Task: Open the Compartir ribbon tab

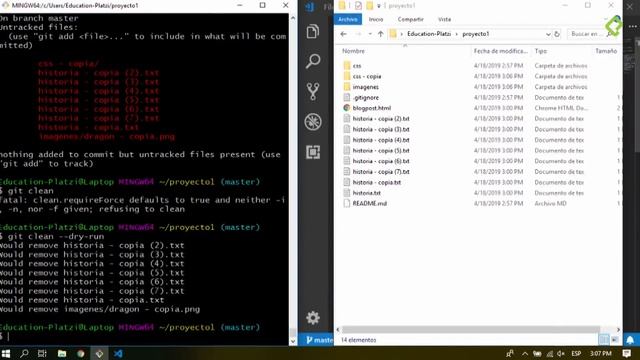Action: pos(411,19)
